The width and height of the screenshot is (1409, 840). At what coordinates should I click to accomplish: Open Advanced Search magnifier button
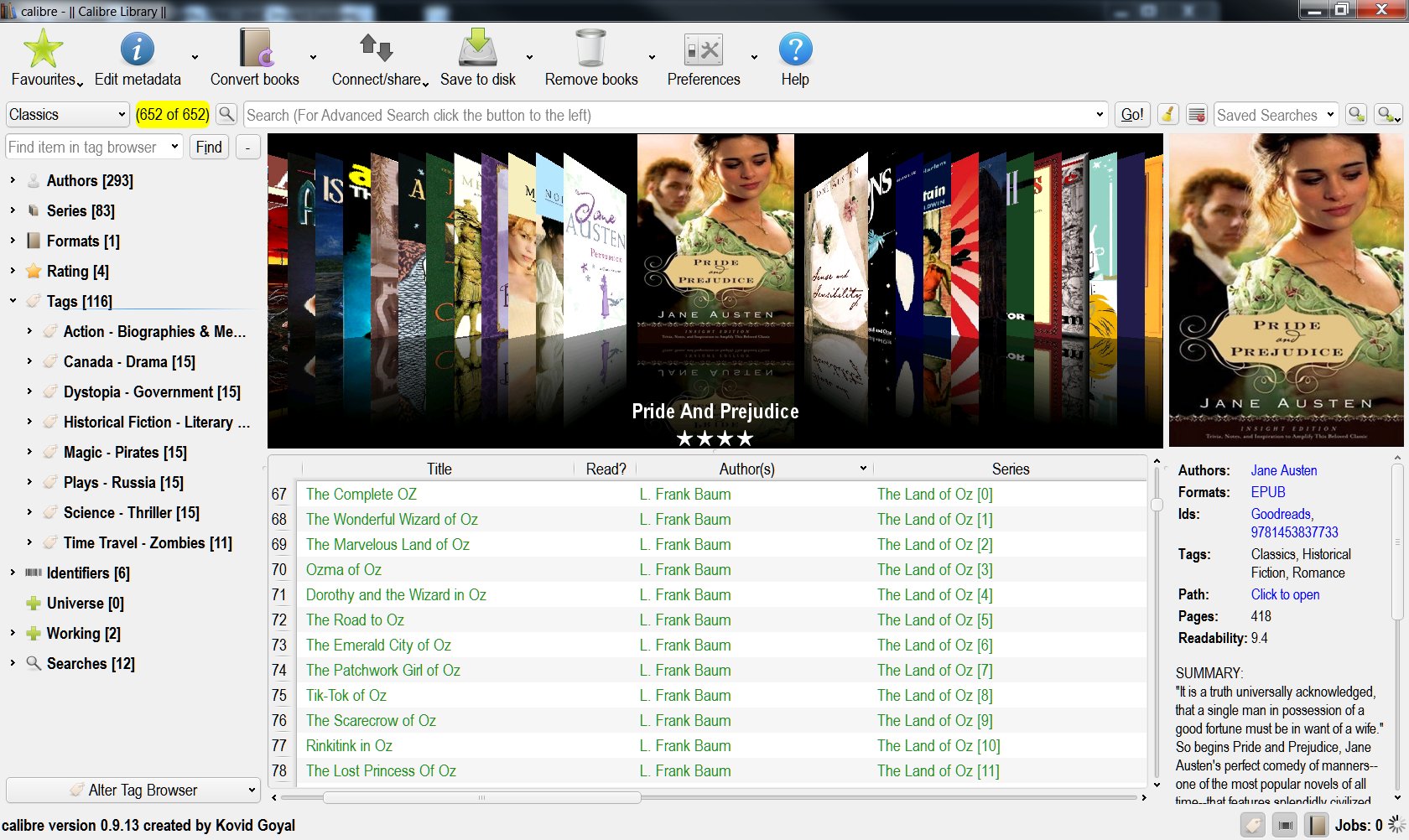[x=226, y=114]
